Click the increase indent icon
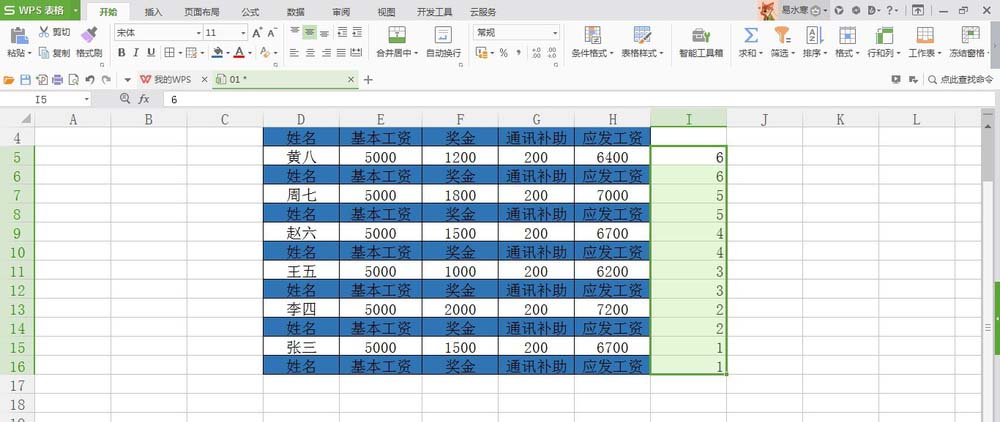1000x422 pixels. tap(357, 32)
